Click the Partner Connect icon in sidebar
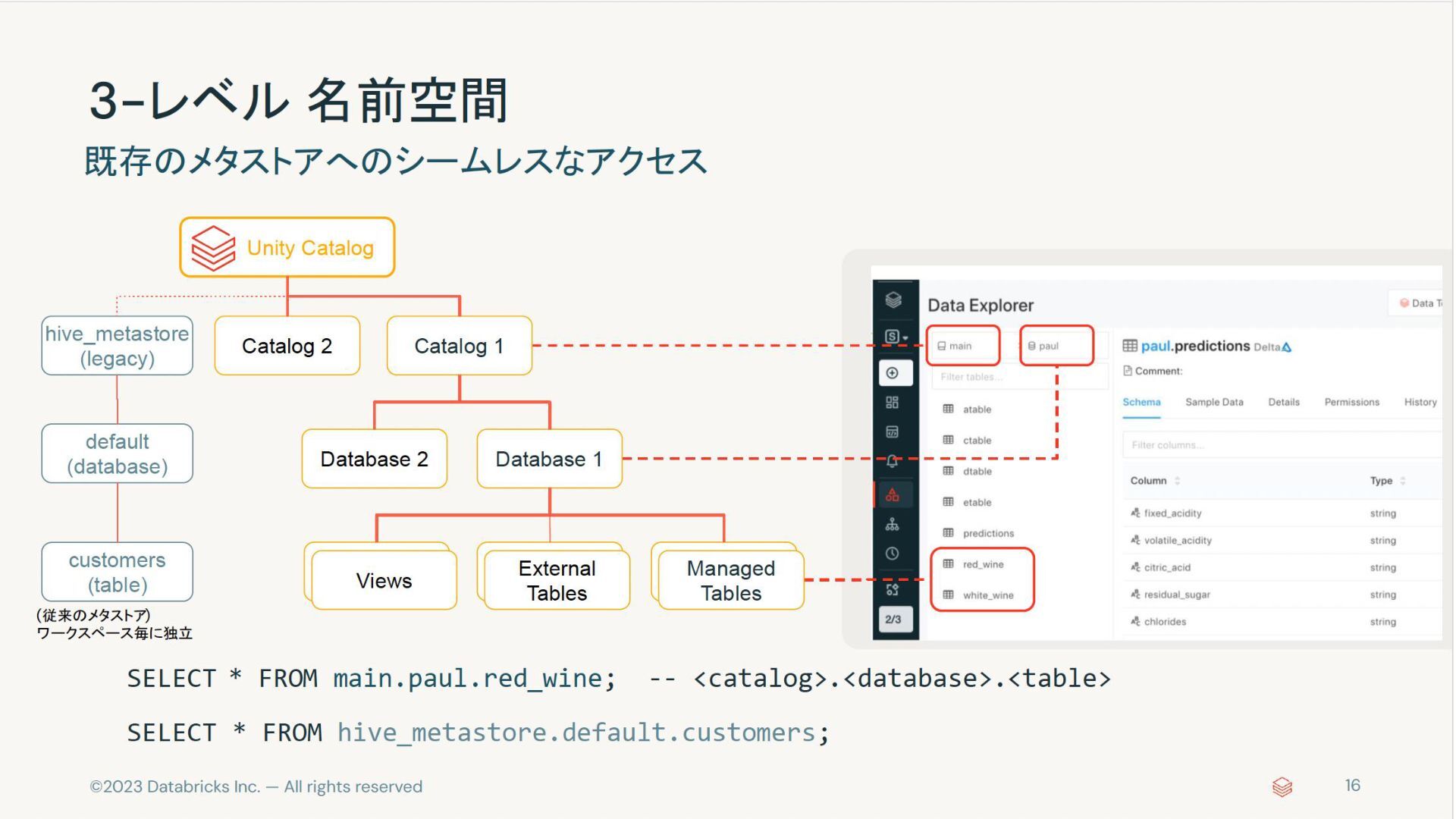 pos(893,589)
